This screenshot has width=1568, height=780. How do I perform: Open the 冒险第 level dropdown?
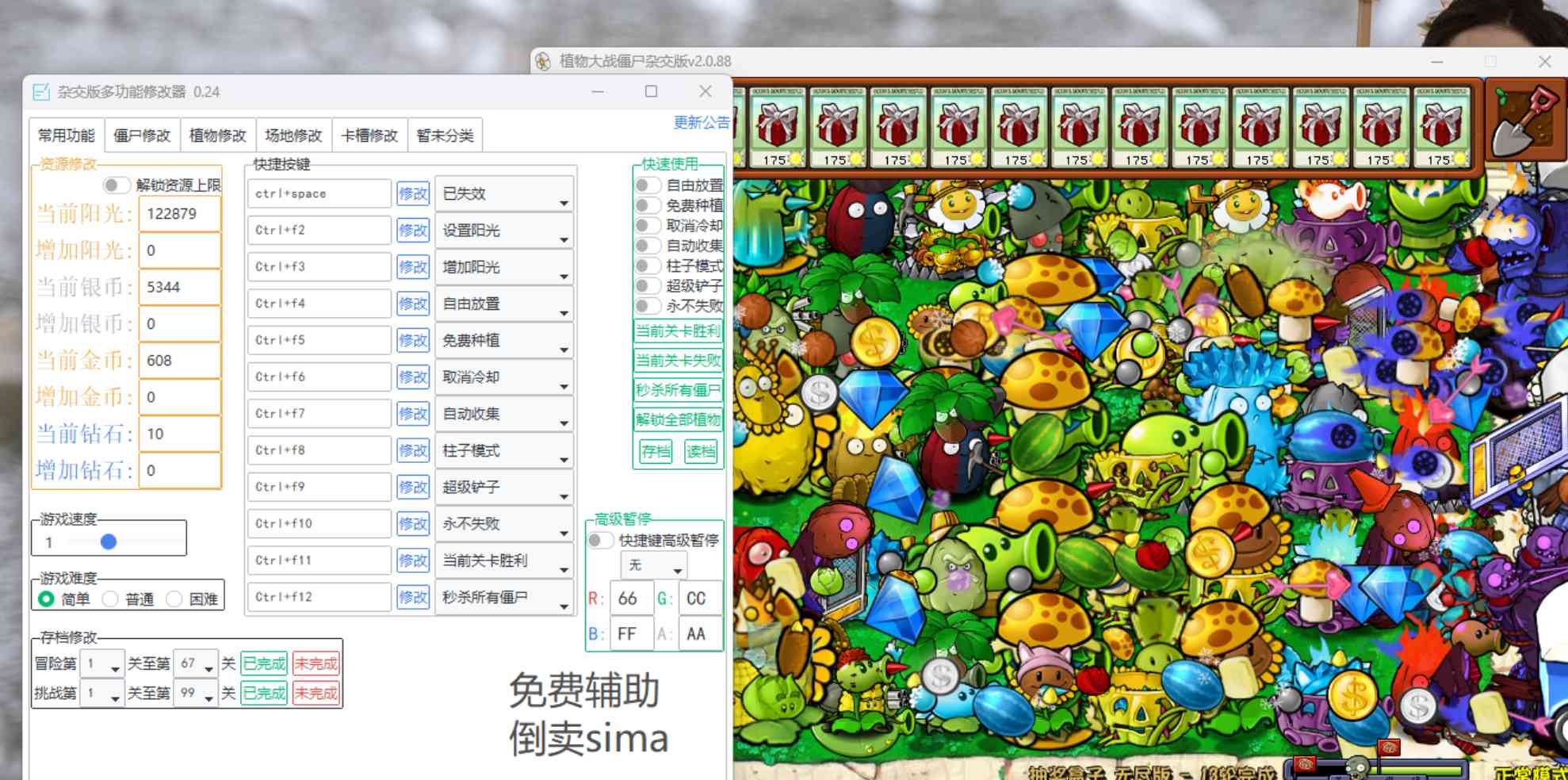pyautogui.click(x=101, y=663)
